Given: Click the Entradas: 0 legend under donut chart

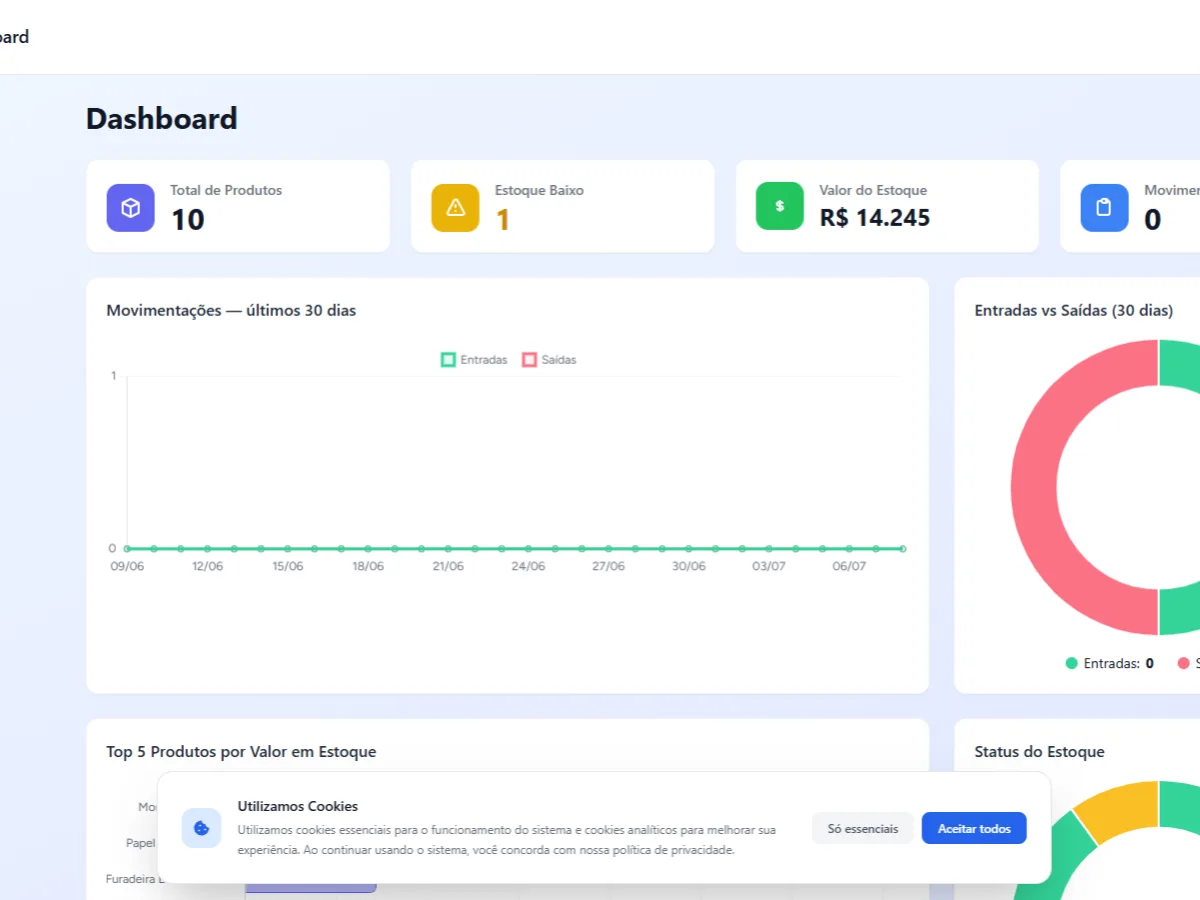Looking at the screenshot, I should point(1110,663).
